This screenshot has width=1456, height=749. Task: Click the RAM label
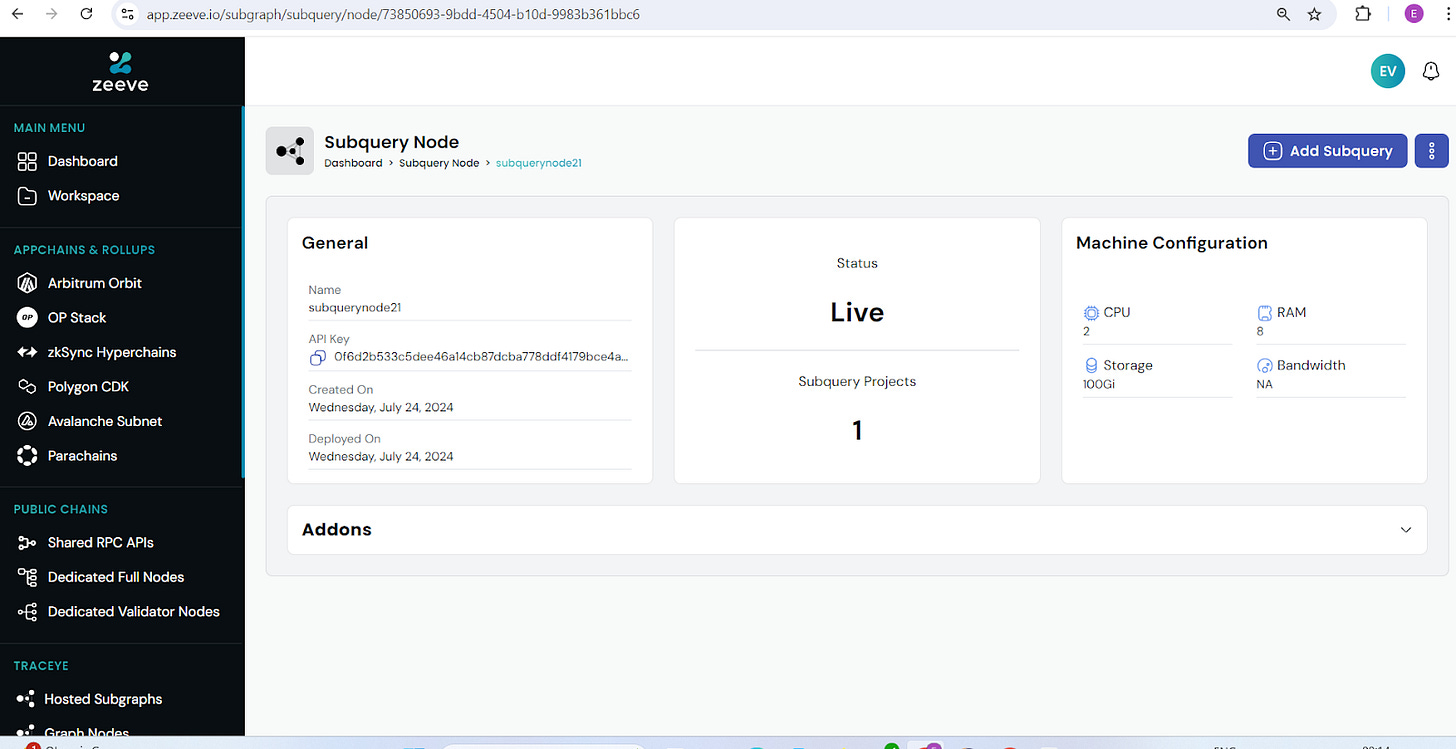[1292, 312]
